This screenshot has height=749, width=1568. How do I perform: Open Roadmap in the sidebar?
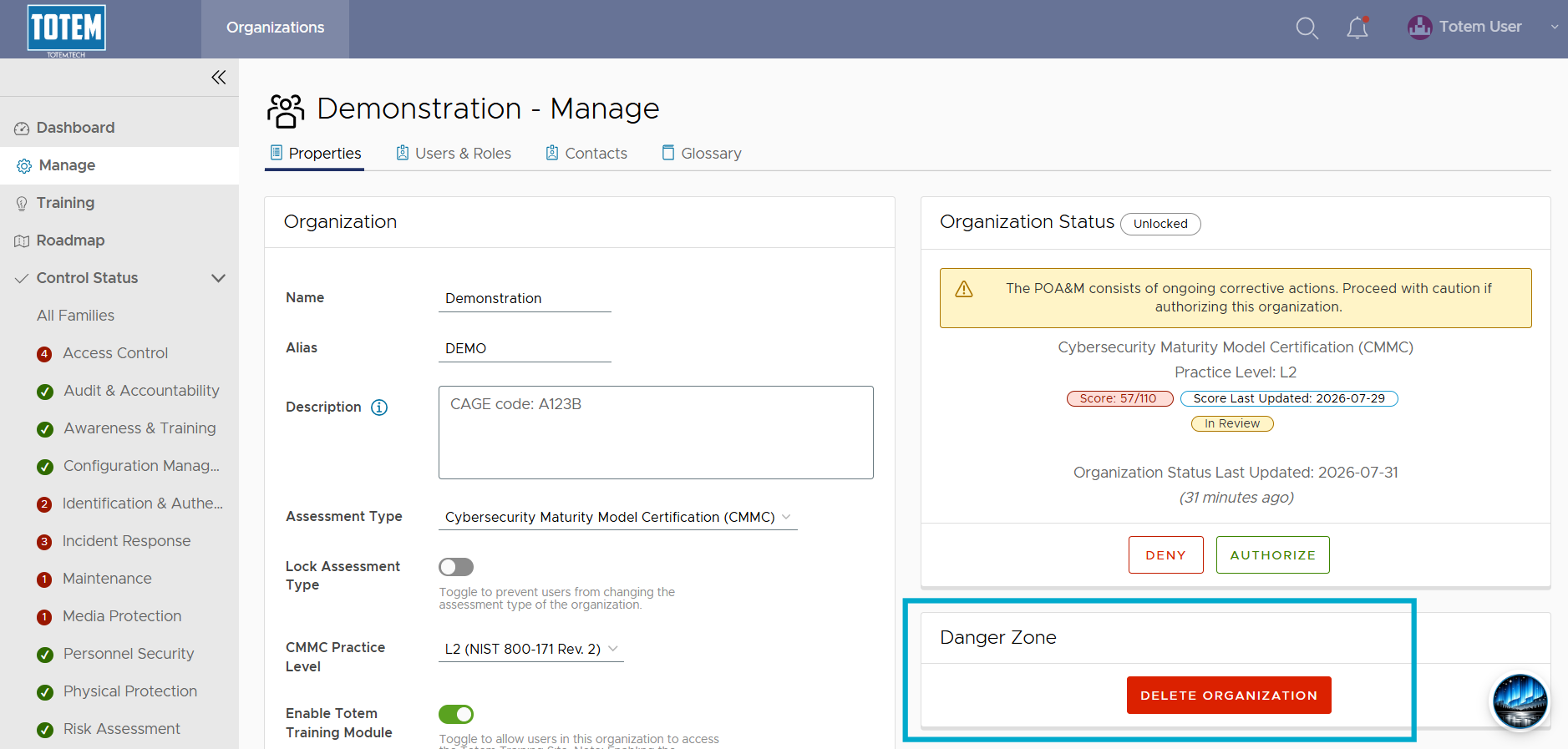(119, 240)
